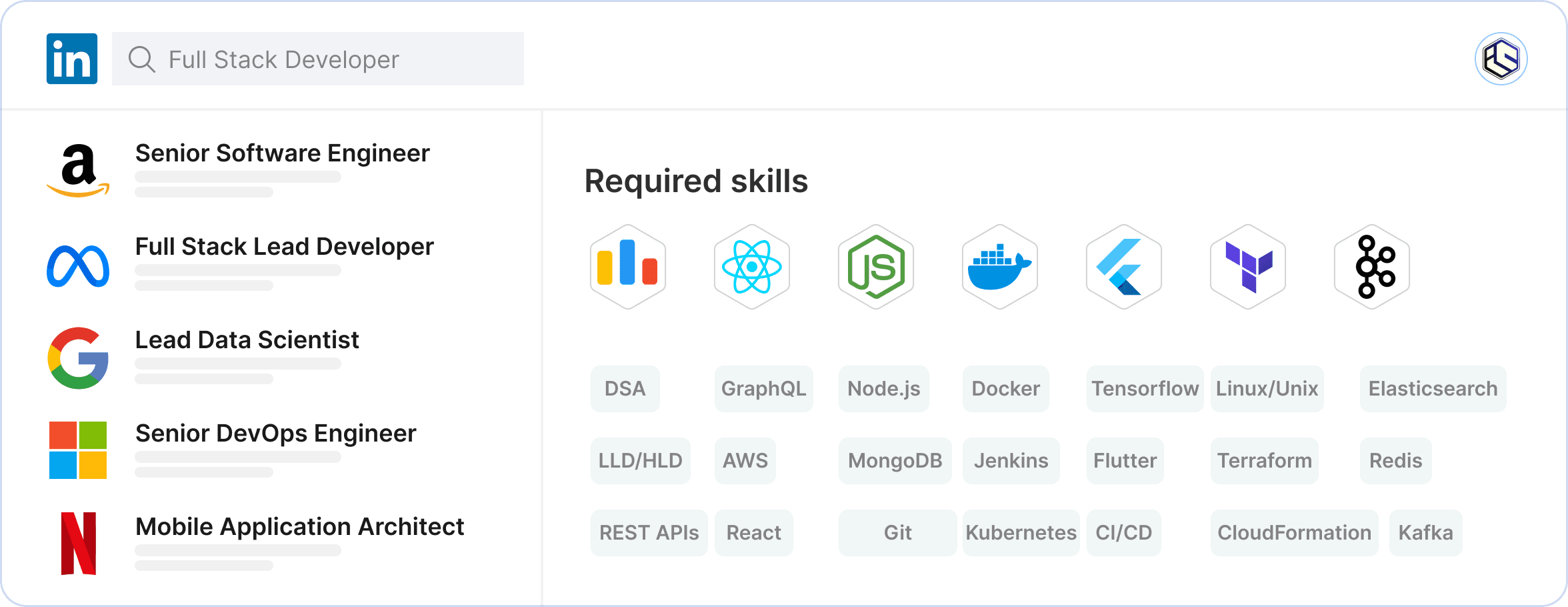The height and width of the screenshot is (607, 1568).
Task: Select the Flutter skill icon
Action: [x=1124, y=267]
